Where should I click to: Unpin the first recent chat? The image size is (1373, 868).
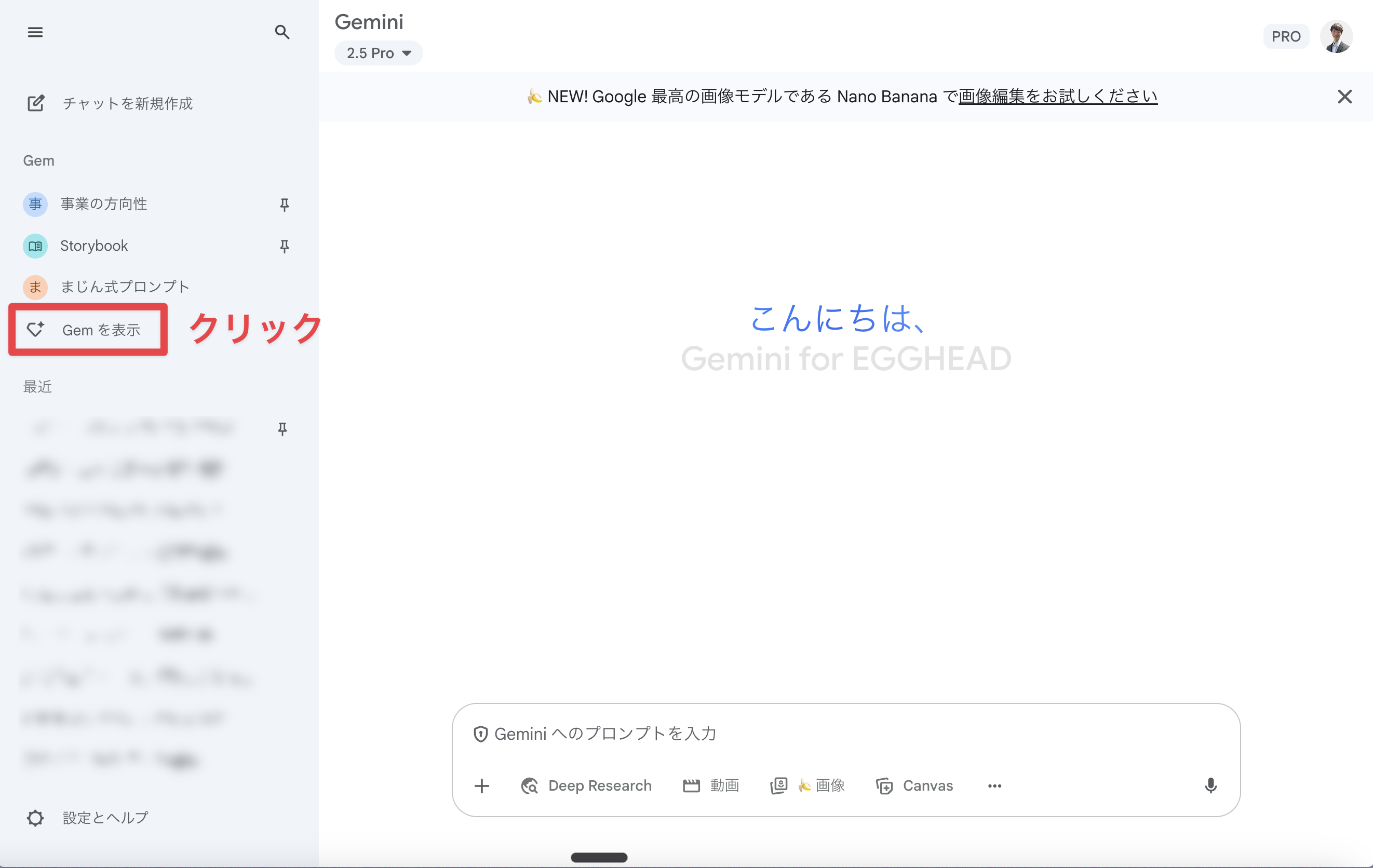pyautogui.click(x=282, y=429)
